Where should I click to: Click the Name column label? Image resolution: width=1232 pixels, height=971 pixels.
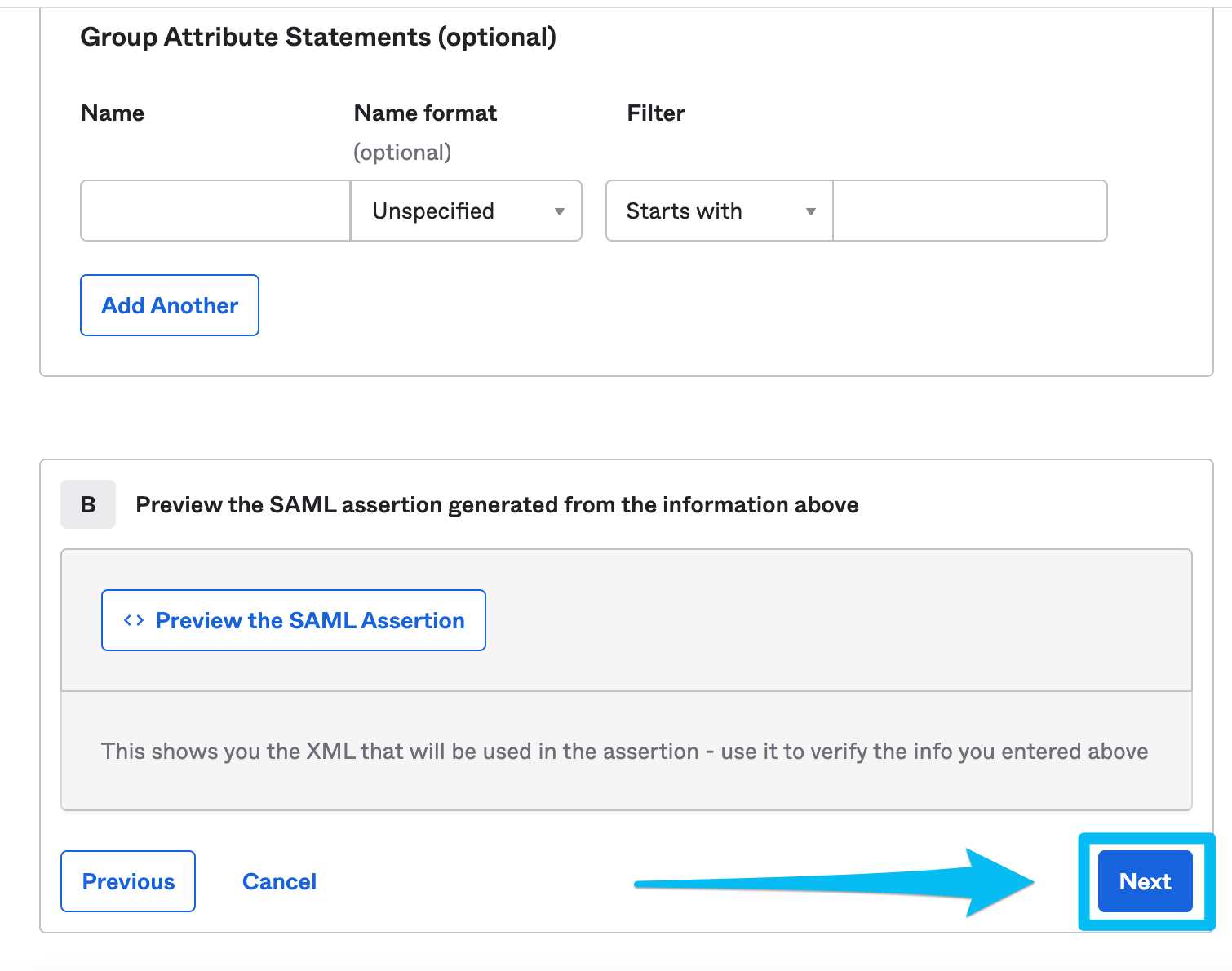coord(113,113)
